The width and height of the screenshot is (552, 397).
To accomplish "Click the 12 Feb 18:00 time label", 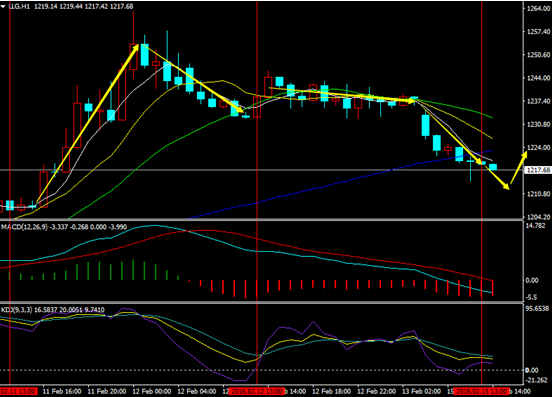I will pyautogui.click(x=332, y=391).
